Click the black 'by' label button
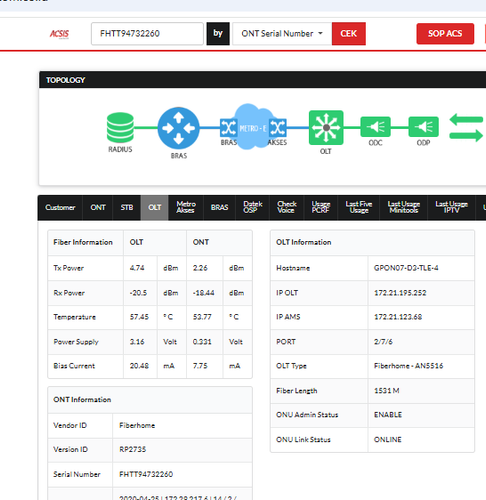The height and width of the screenshot is (500, 486). (x=218, y=34)
